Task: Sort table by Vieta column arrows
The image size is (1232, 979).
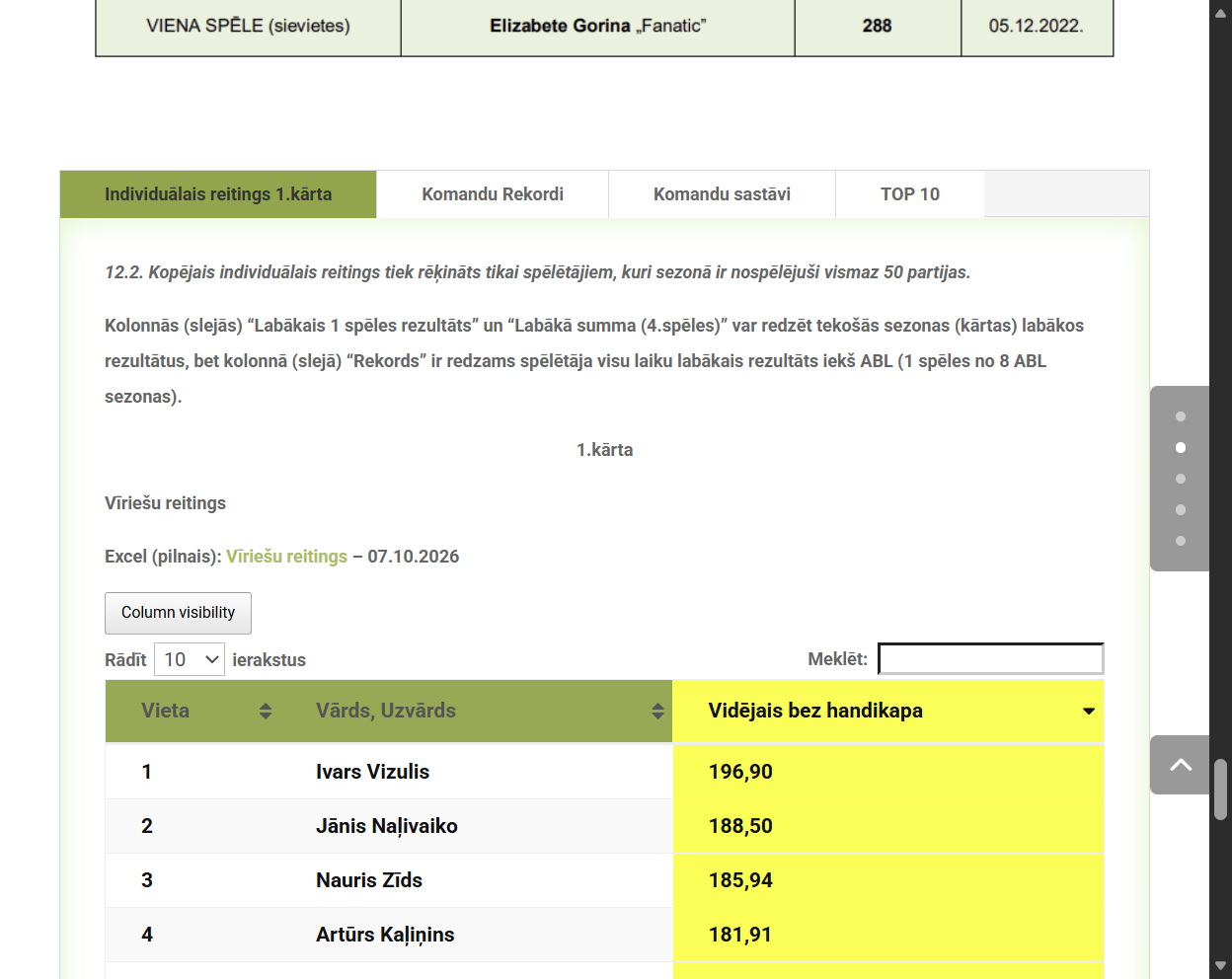Action: pos(266,711)
